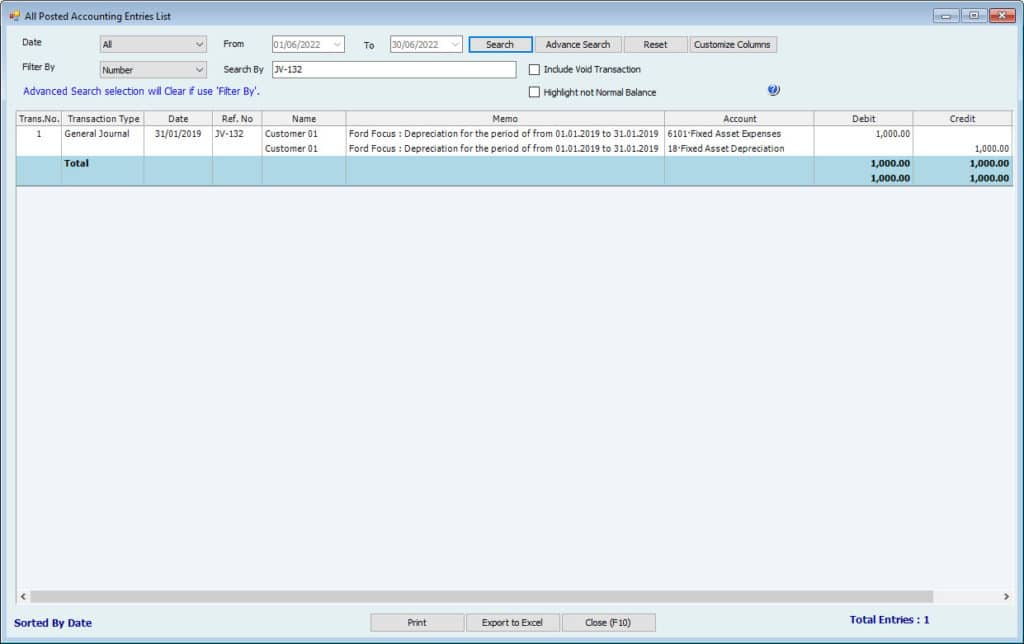Open Advance Search
1024x644 pixels.
578,45
